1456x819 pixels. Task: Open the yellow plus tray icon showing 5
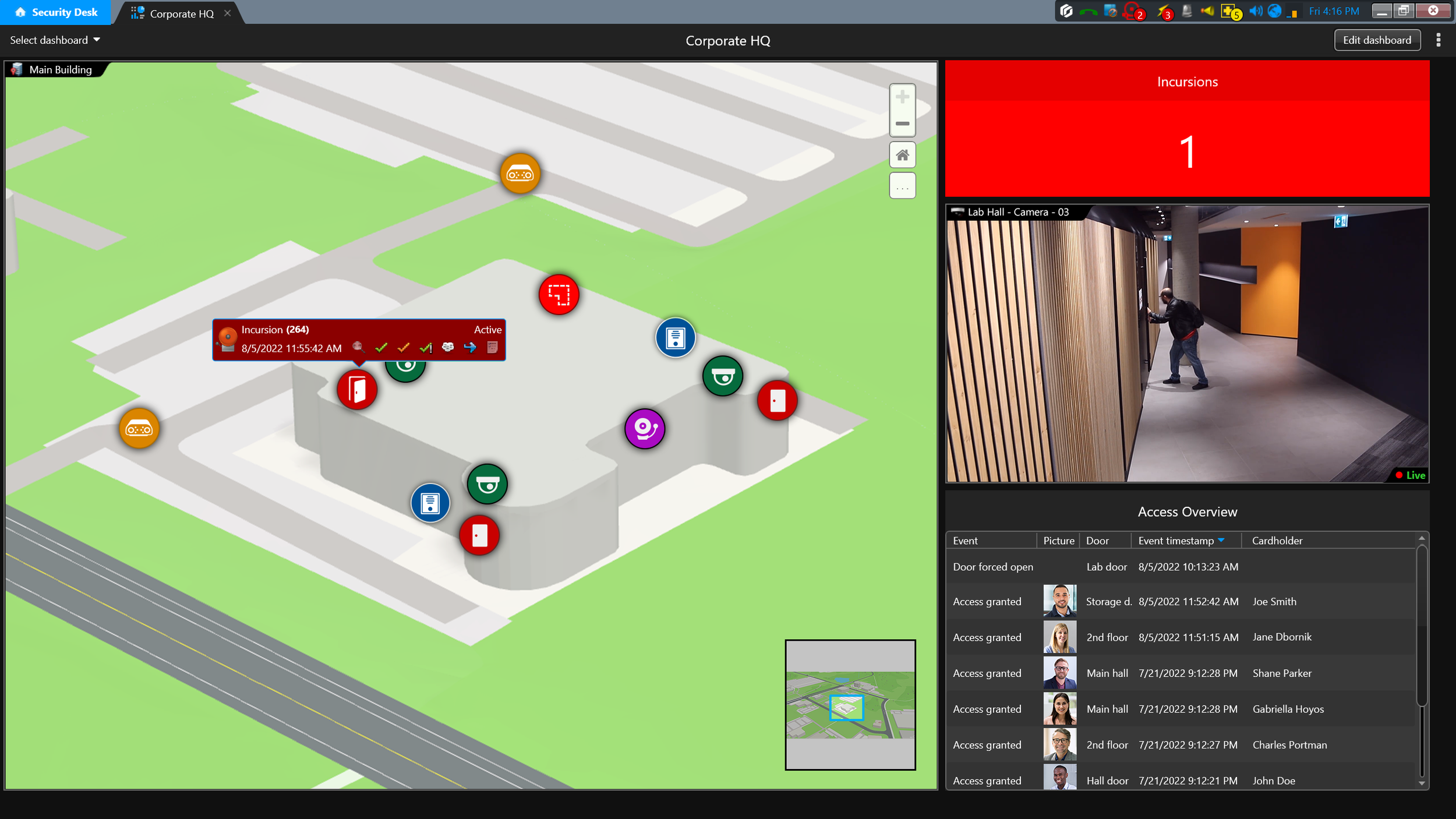(1231, 12)
